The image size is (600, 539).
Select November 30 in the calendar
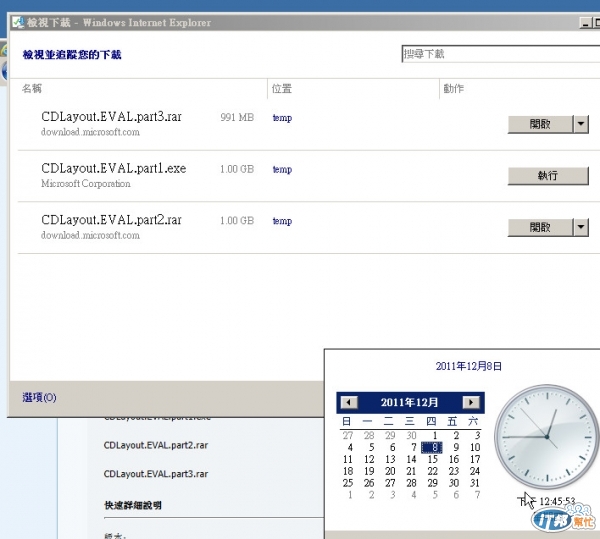click(x=411, y=435)
